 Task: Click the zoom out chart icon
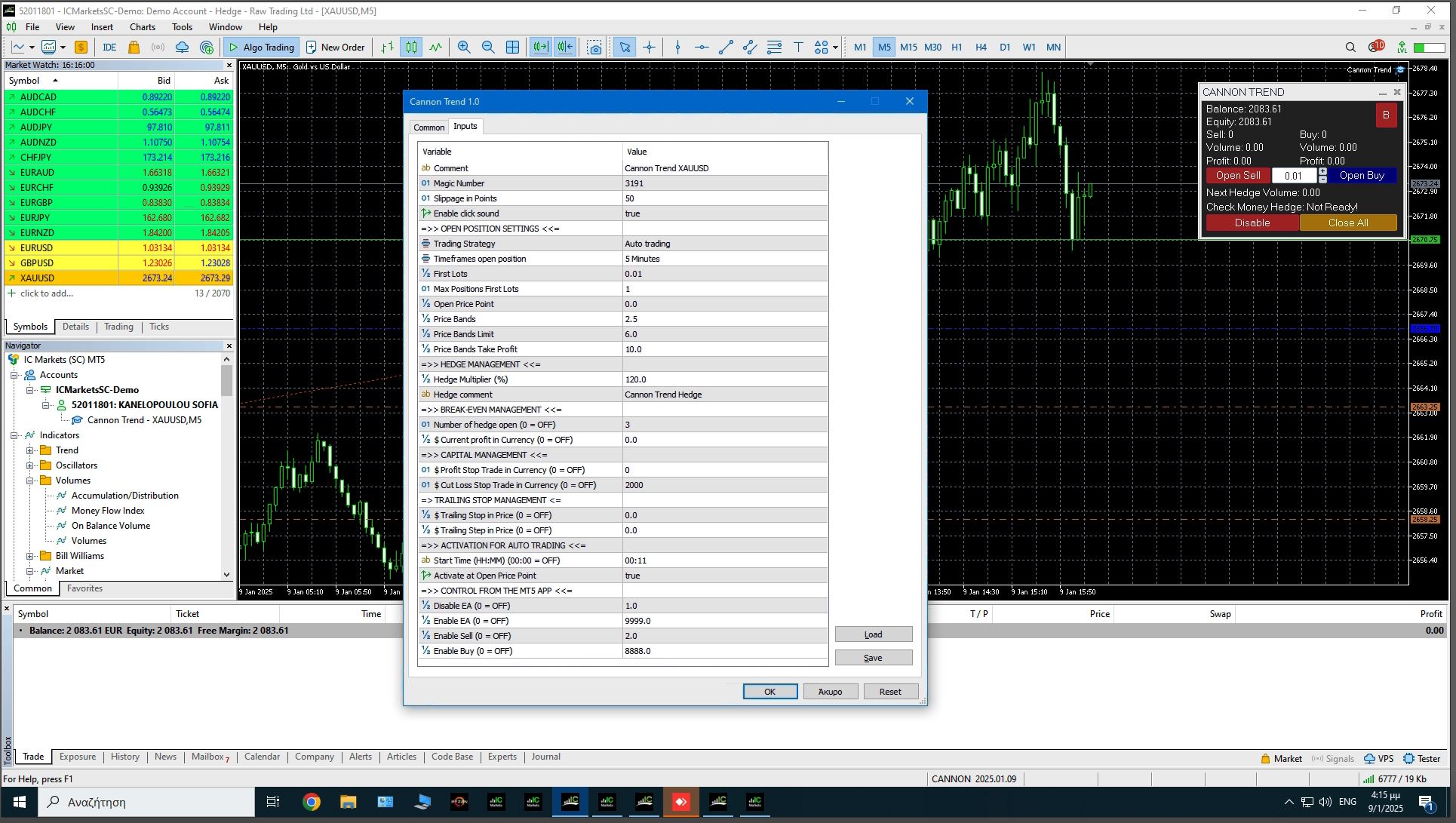pos(488,47)
